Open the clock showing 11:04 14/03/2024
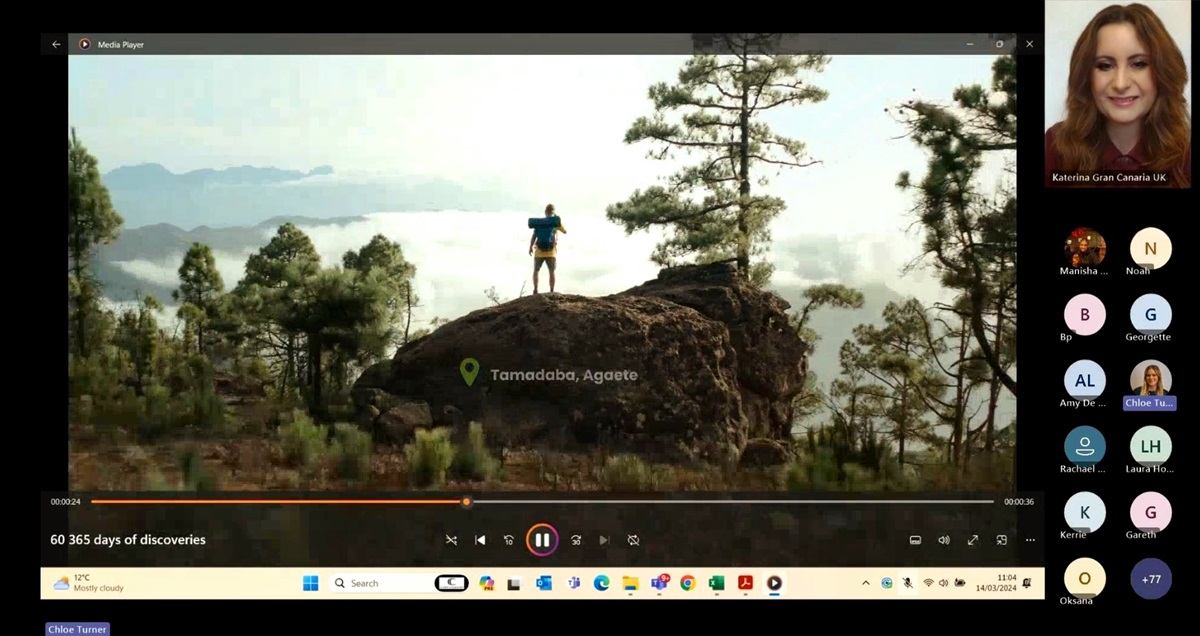The image size is (1200, 636). pyautogui.click(x=995, y=583)
